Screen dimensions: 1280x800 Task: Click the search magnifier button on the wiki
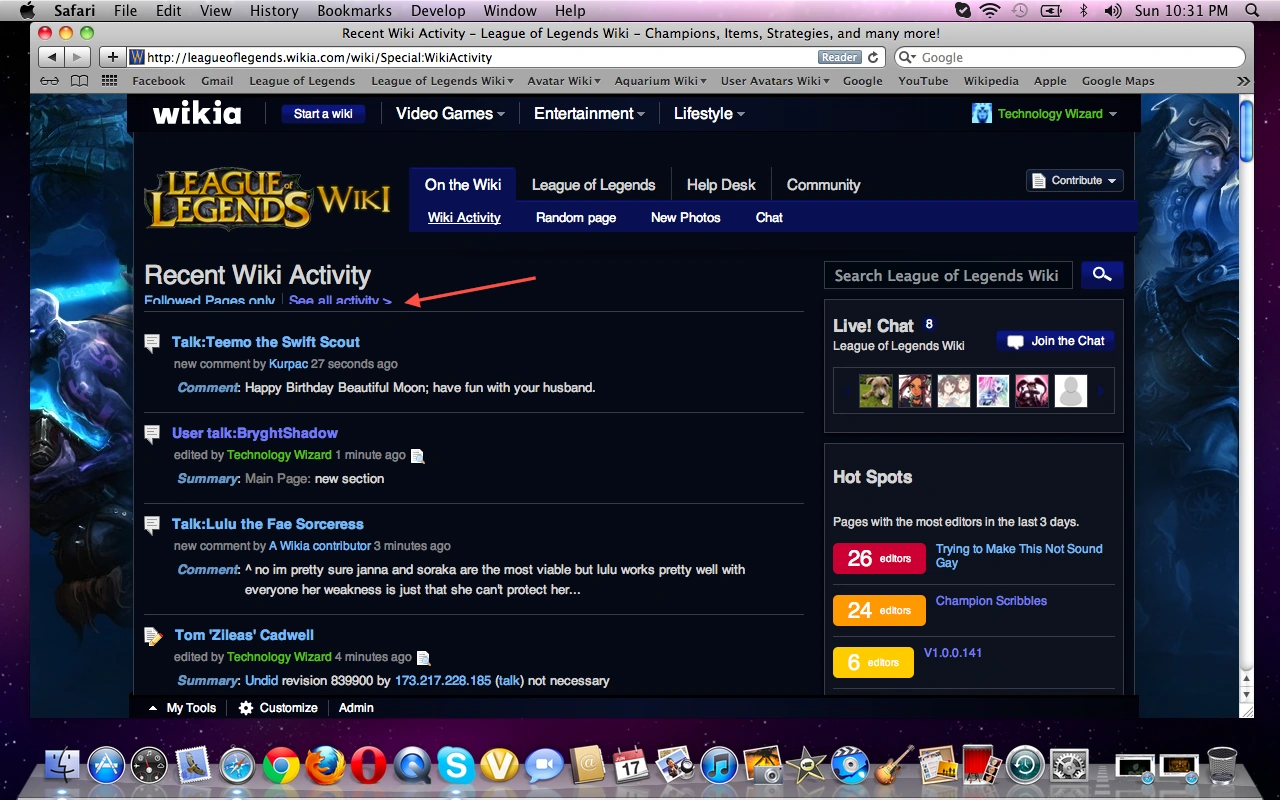[x=1102, y=275]
